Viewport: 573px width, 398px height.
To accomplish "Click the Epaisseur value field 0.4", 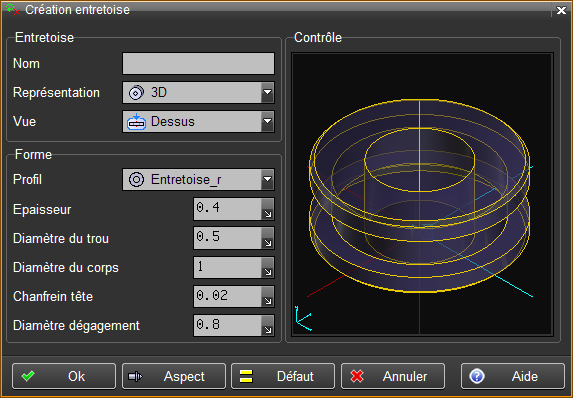I will 227,209.
